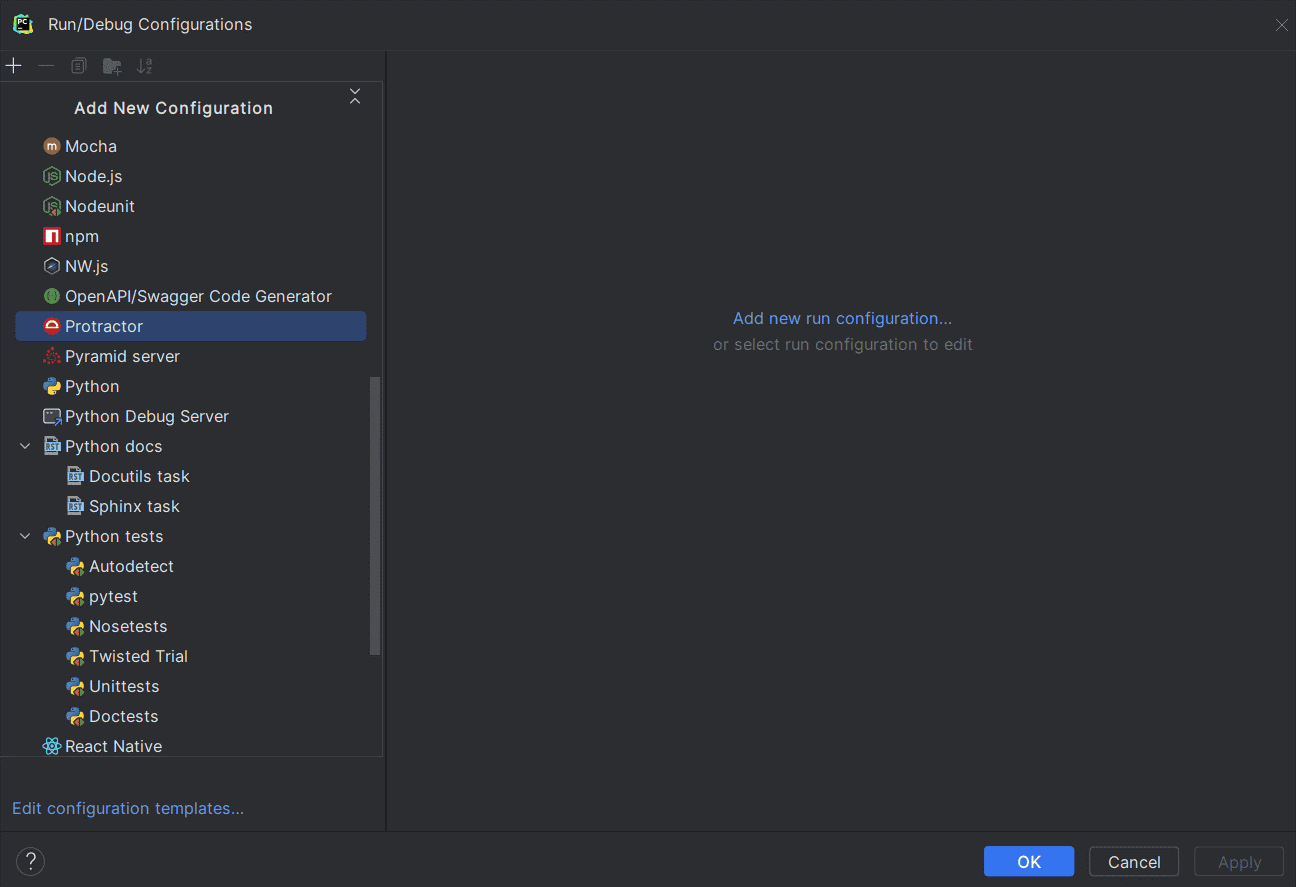1296x887 pixels.
Task: Click the Nosetests icon
Action: click(x=76, y=626)
